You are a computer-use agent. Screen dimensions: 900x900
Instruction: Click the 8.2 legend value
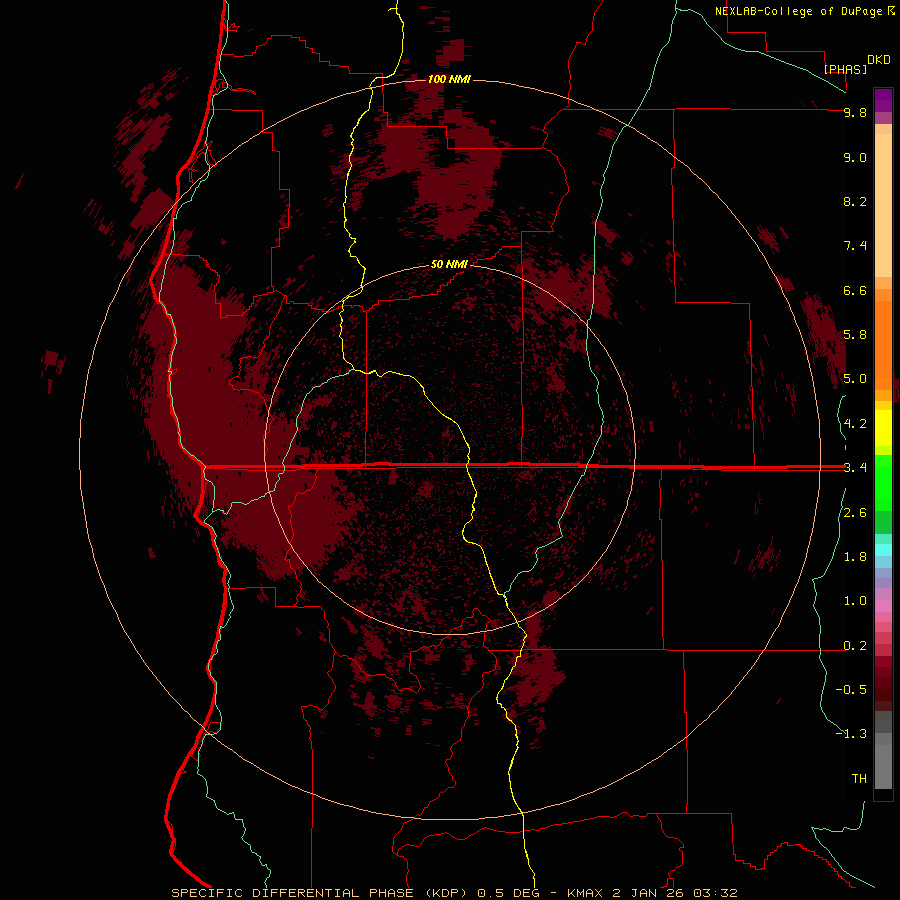855,201
